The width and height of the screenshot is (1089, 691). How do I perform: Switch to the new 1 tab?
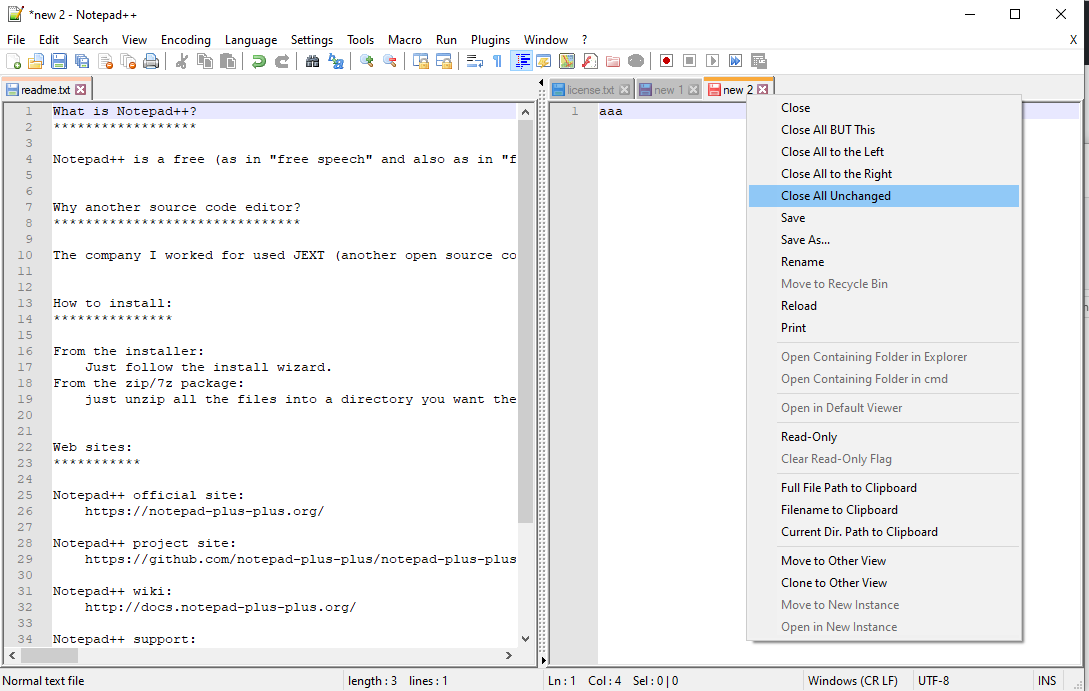tap(669, 90)
